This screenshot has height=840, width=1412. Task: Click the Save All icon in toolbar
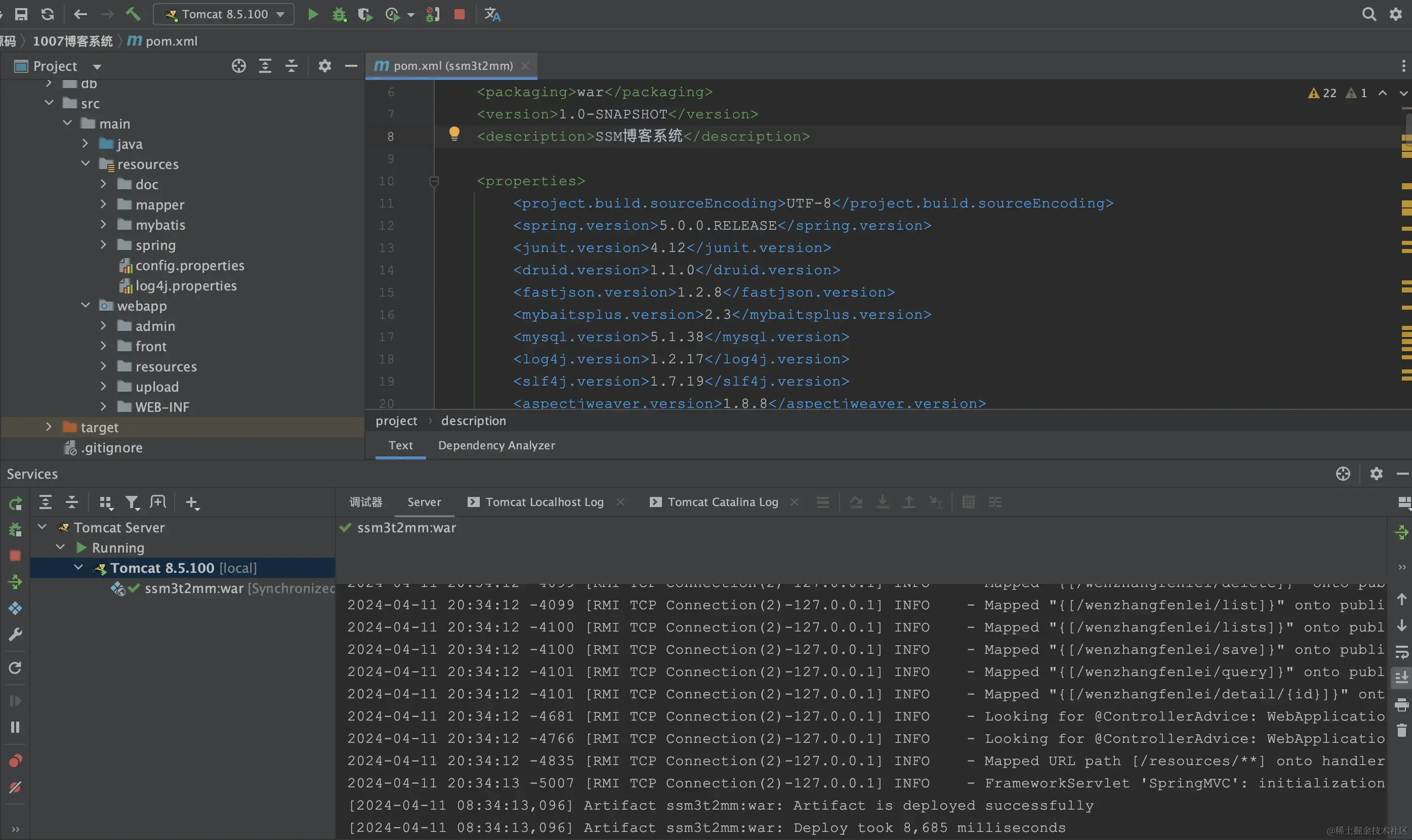pyautogui.click(x=21, y=14)
